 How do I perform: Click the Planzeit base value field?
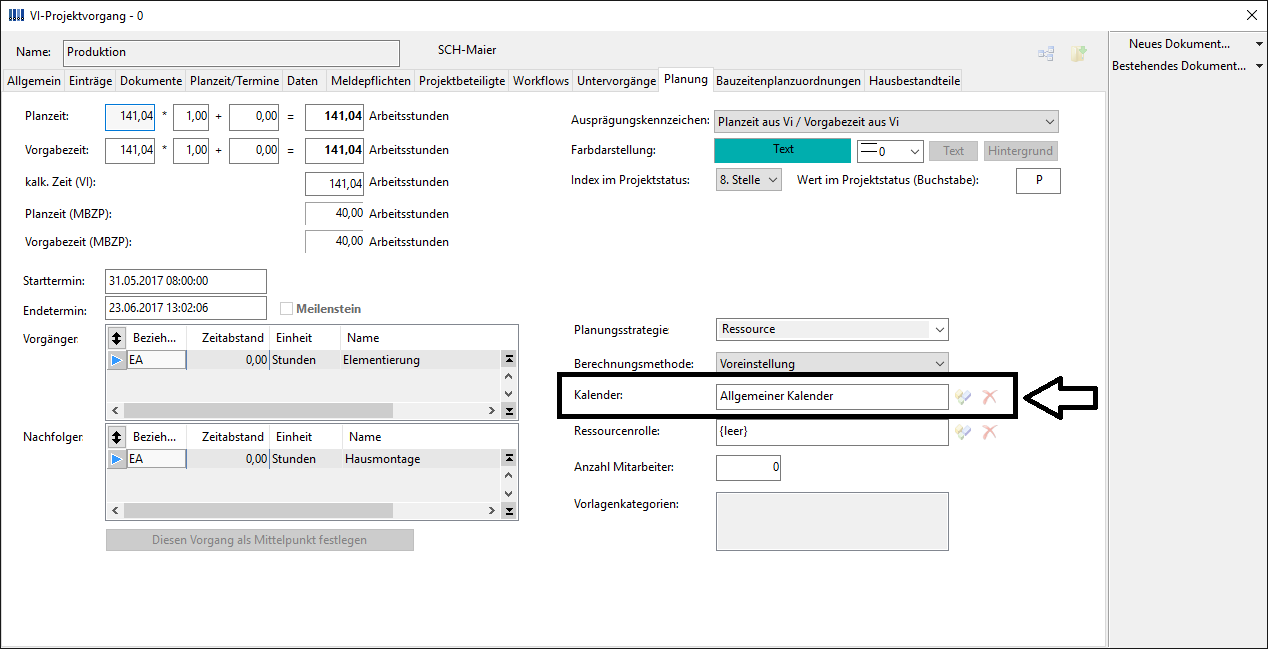pos(130,117)
